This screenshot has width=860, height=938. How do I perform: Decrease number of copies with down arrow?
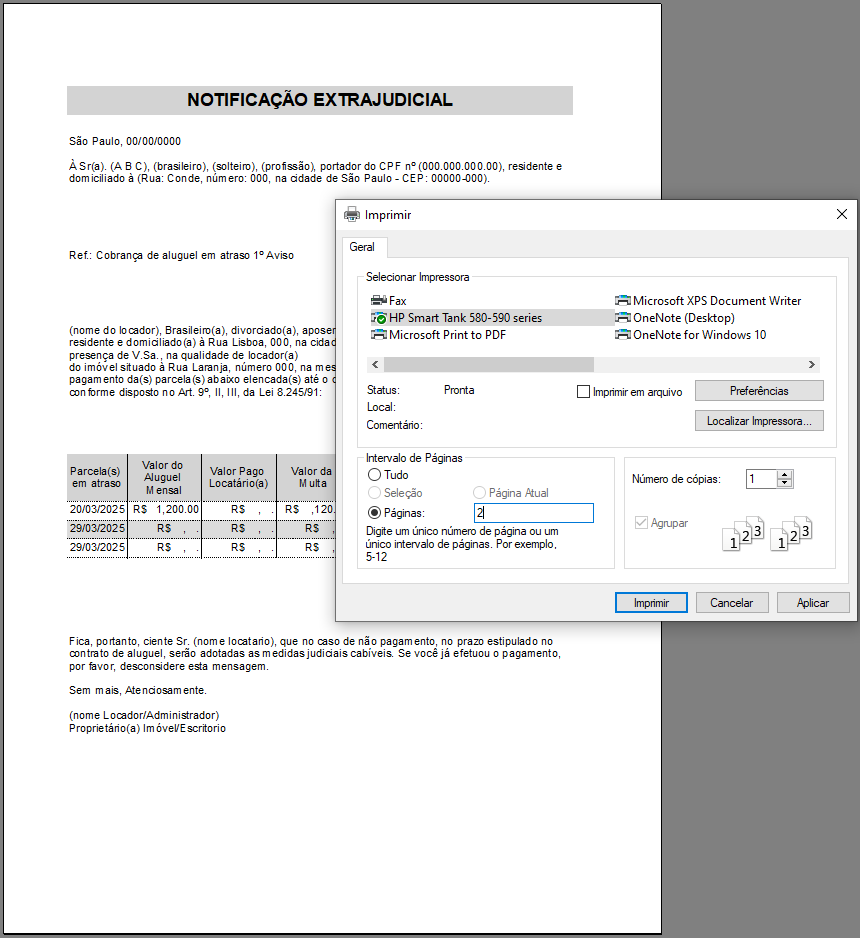785,483
